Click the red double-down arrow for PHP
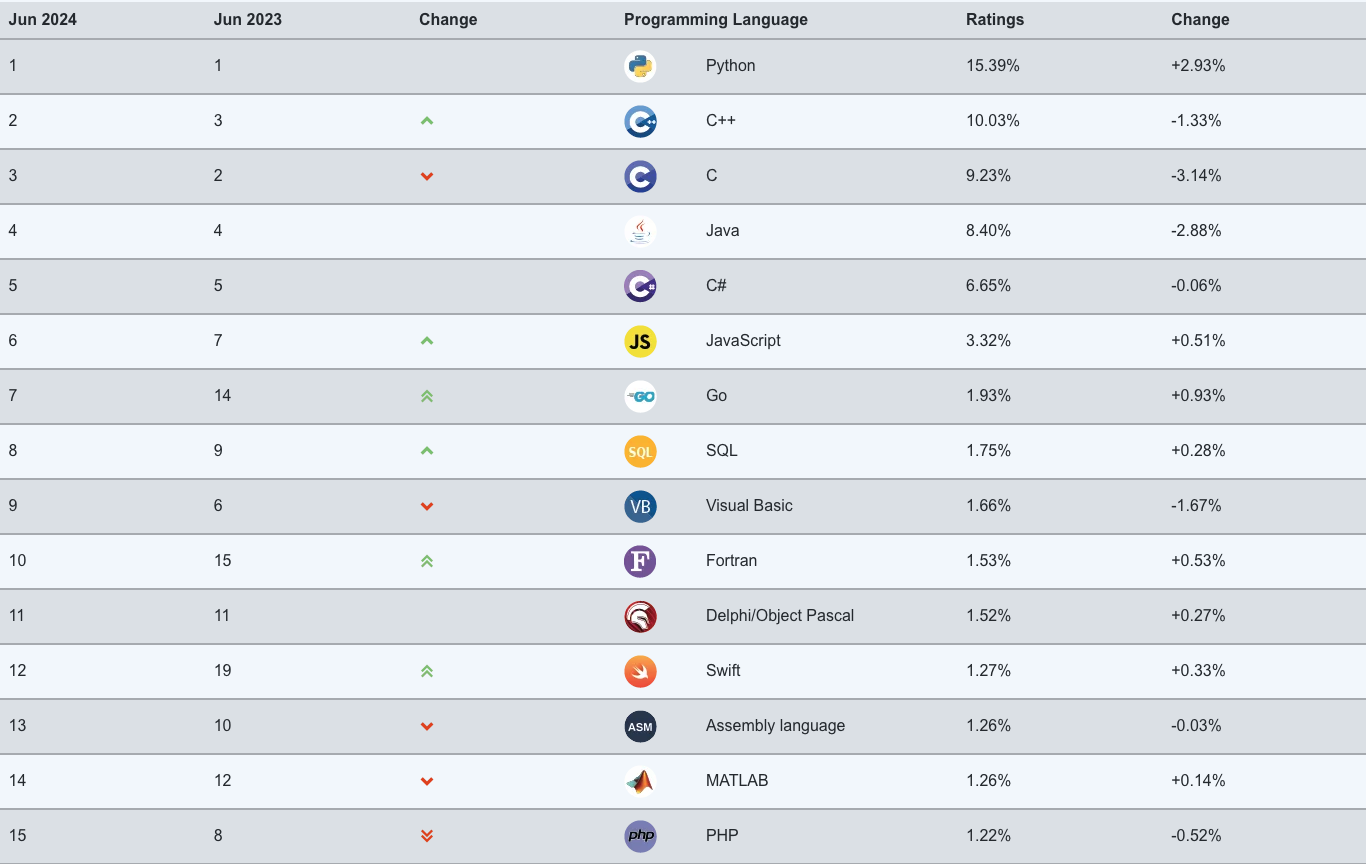This screenshot has height=864, width=1366. pos(427,836)
